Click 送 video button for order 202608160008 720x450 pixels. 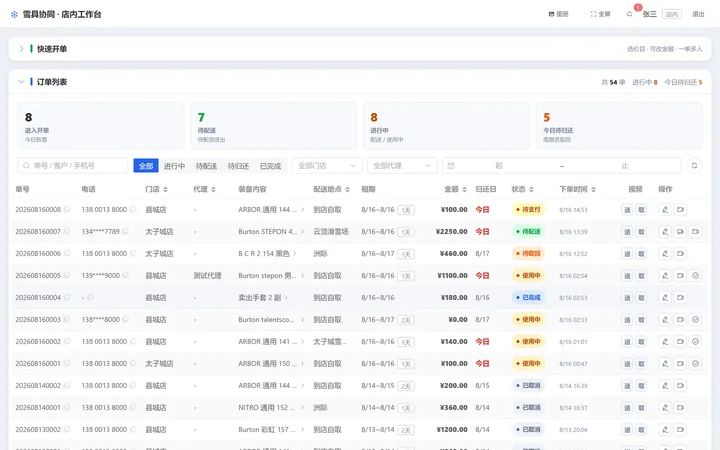click(x=627, y=210)
